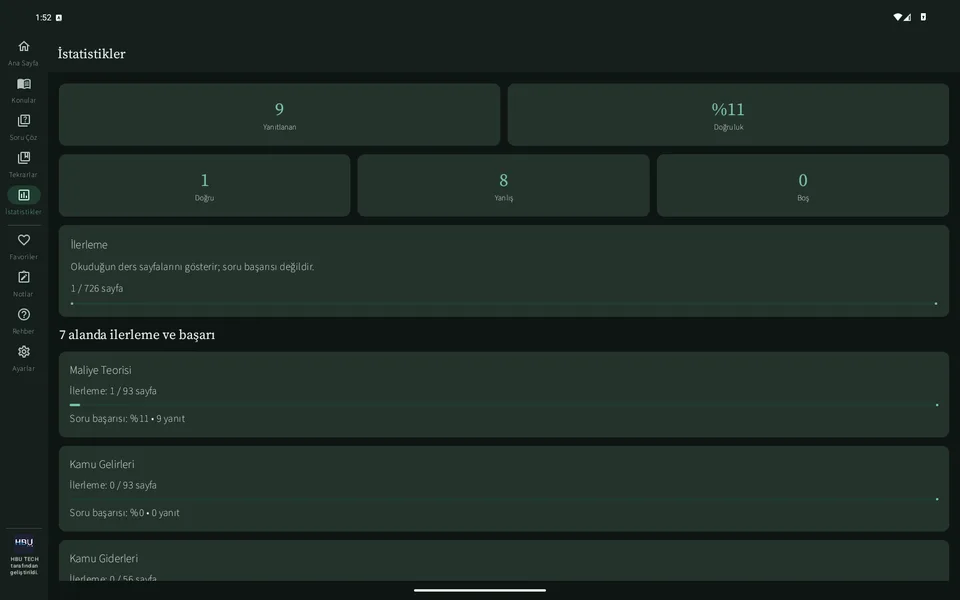The width and height of the screenshot is (960, 600).
Task: Tap the Wi-Fi status icon
Action: [x=898, y=17]
